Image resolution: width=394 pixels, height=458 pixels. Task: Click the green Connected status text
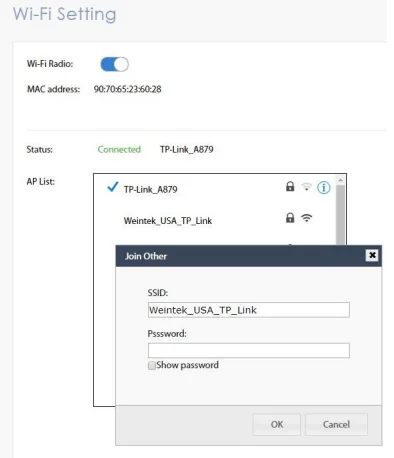click(119, 149)
